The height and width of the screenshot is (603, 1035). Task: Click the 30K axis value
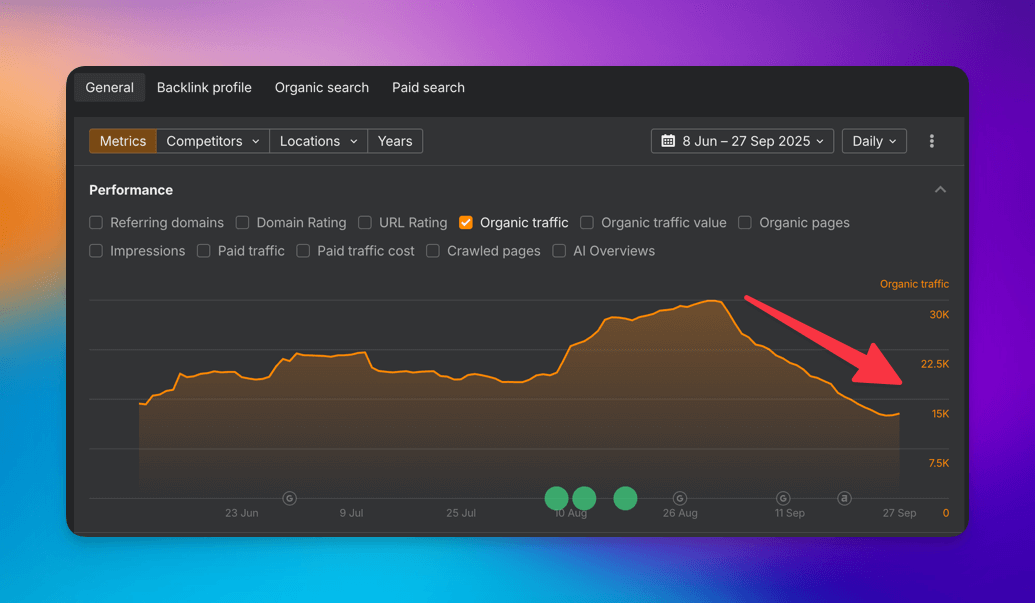point(939,315)
